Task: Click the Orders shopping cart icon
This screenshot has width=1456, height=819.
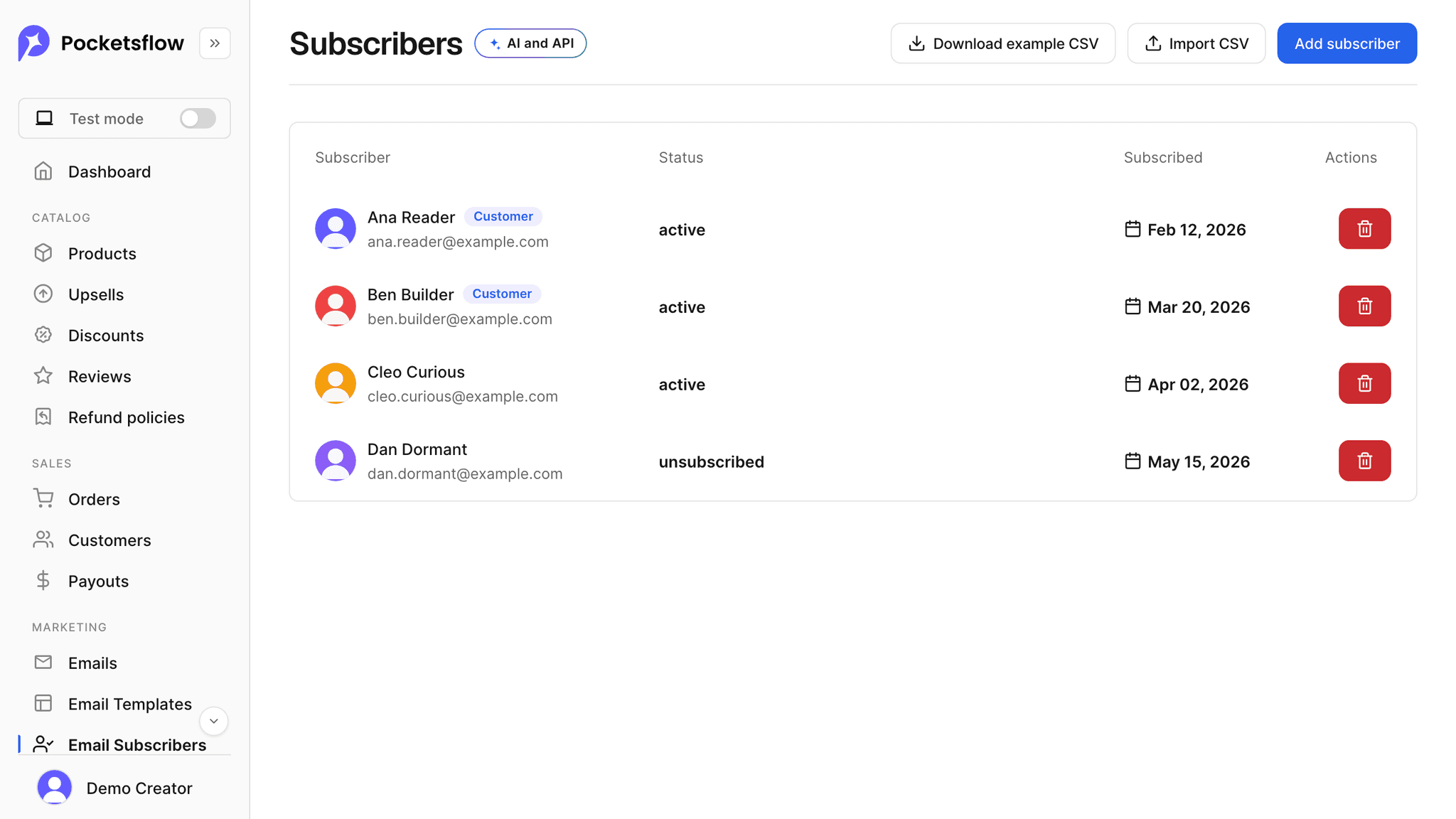Action: click(x=43, y=498)
